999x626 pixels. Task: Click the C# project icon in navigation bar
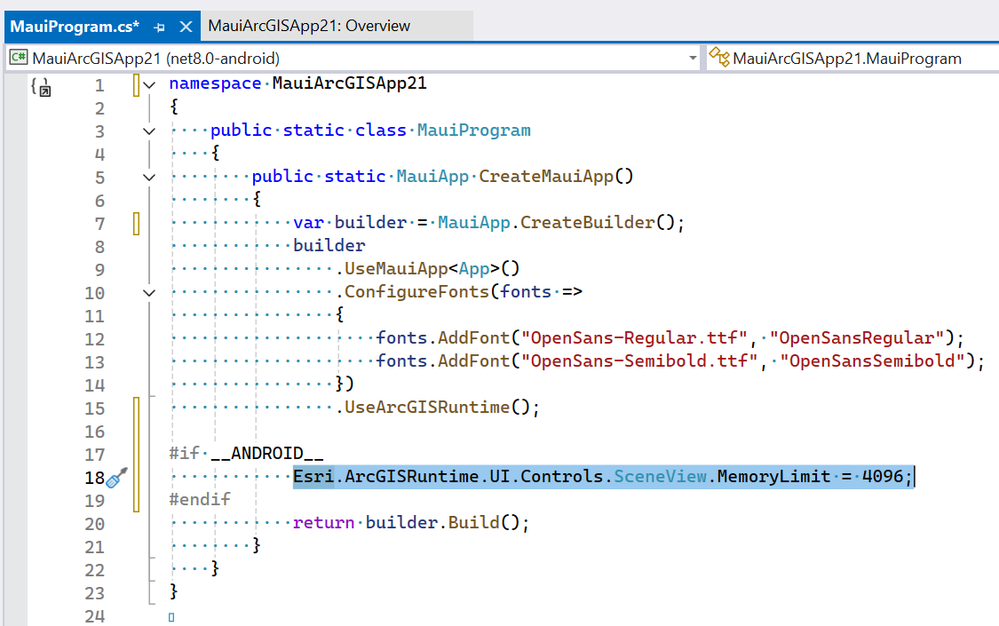point(18,58)
